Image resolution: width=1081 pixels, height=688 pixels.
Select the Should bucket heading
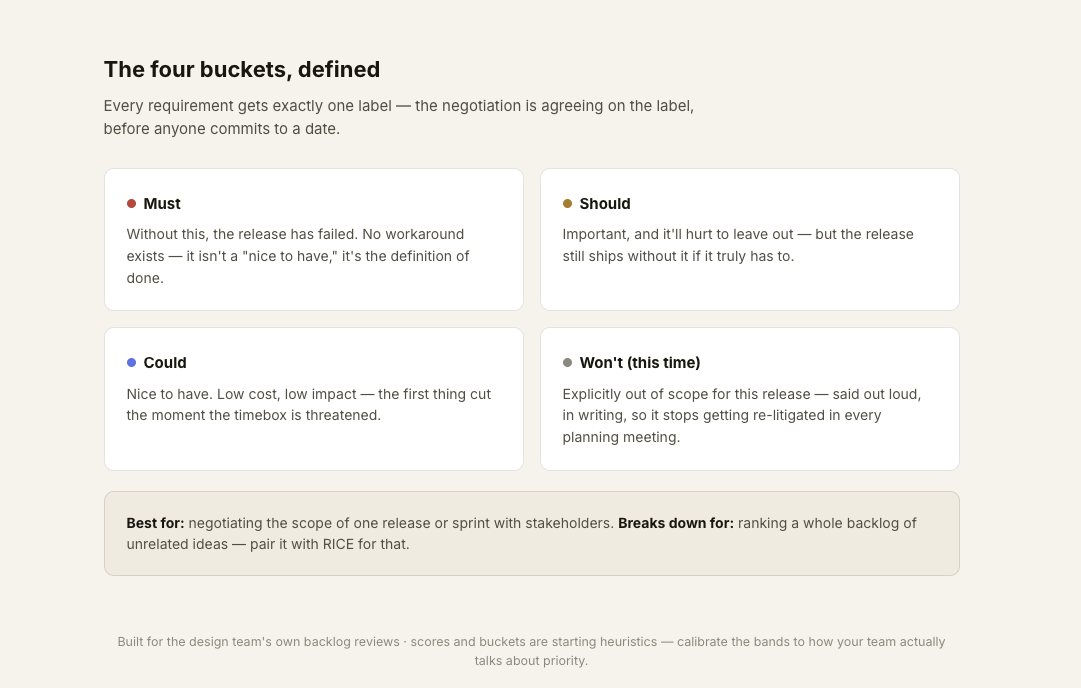tap(605, 204)
